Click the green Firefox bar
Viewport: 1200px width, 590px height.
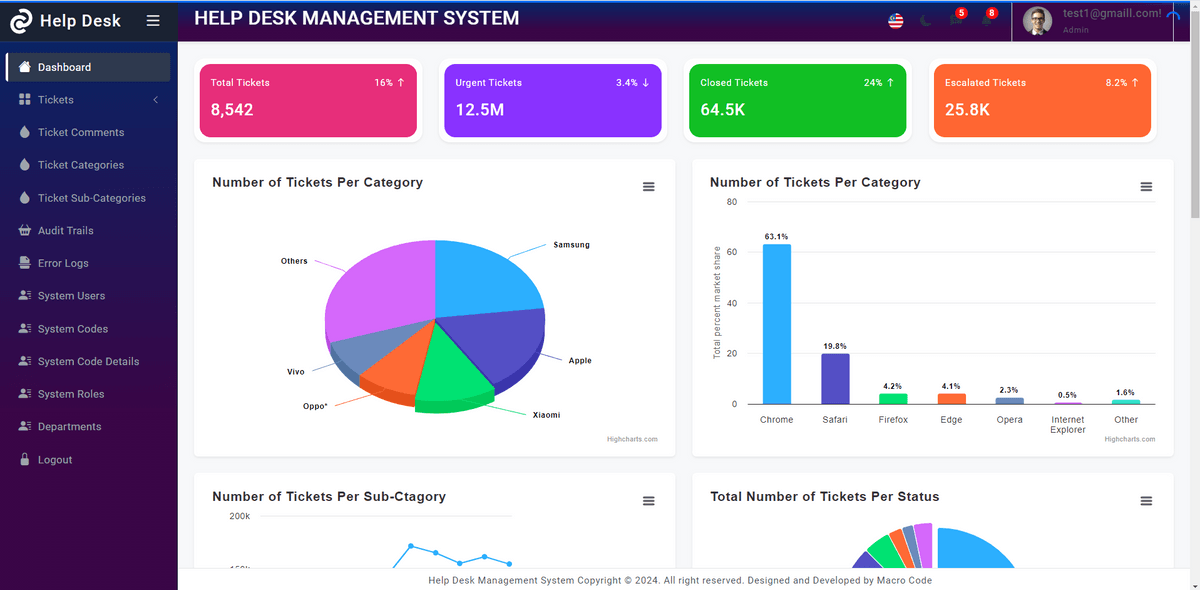(x=893, y=399)
